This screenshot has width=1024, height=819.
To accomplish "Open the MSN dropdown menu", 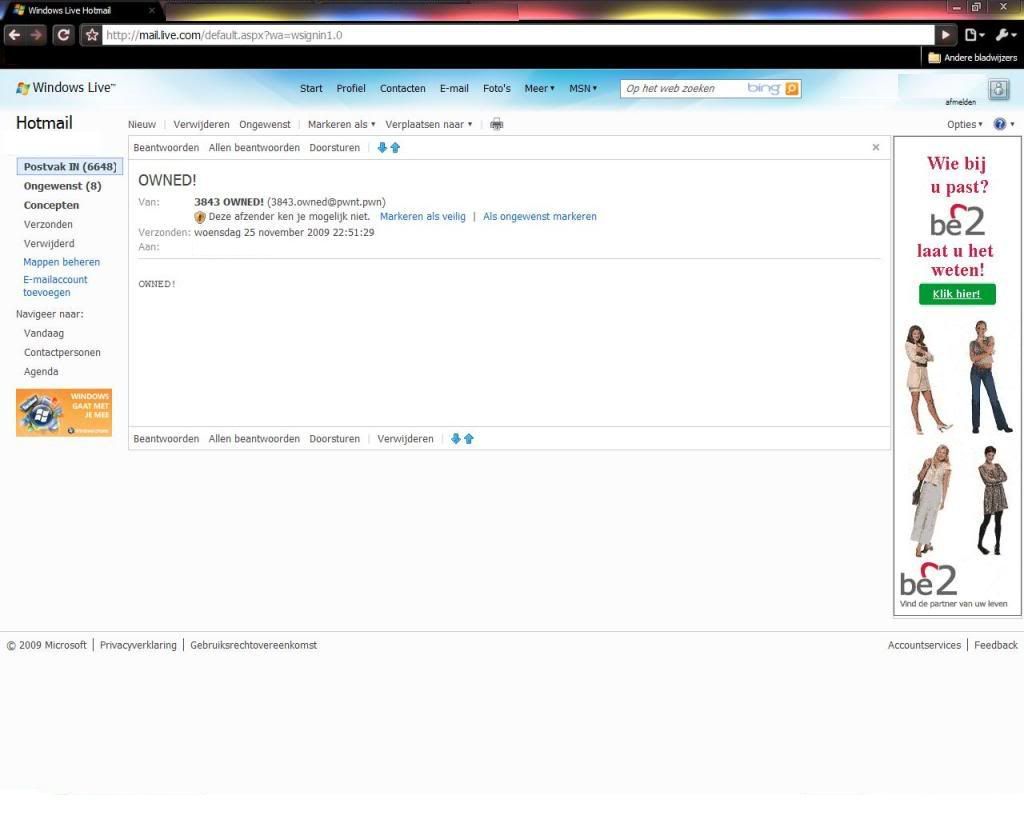I will [x=583, y=88].
